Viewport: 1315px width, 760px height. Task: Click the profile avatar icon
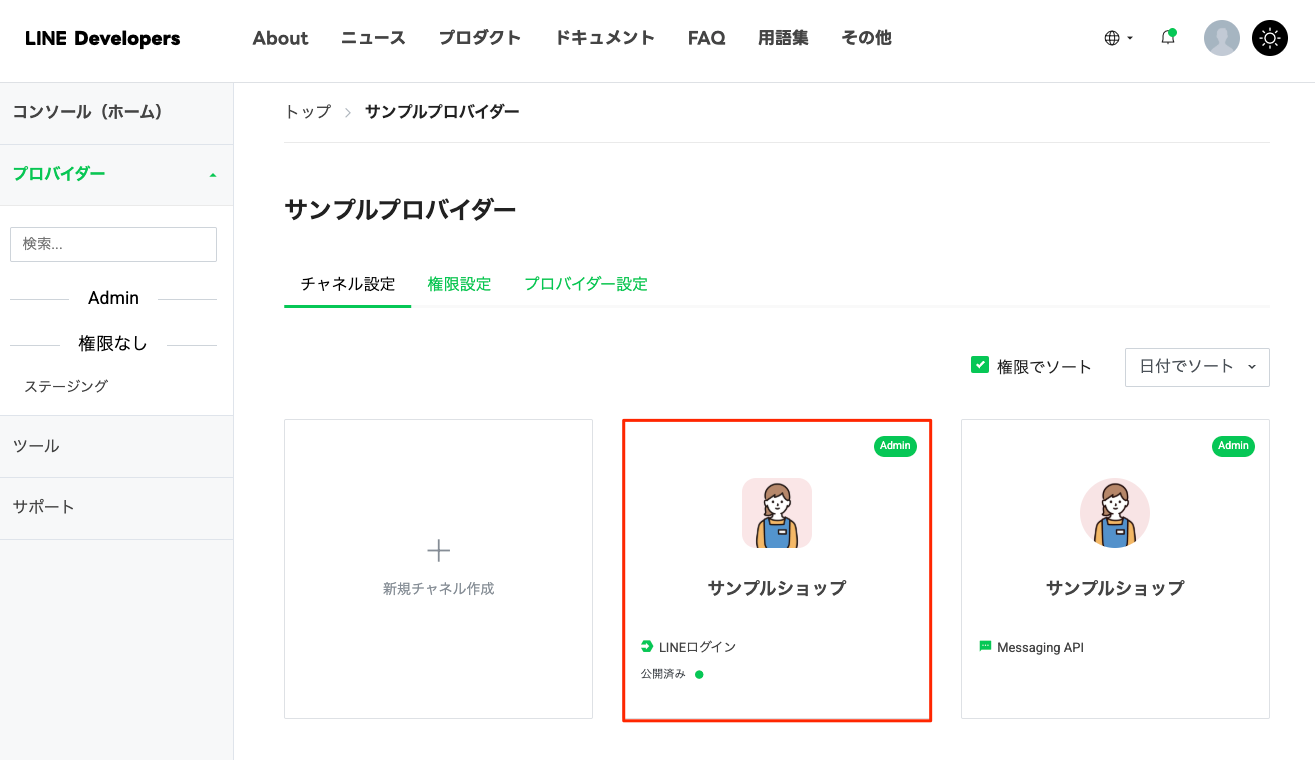1221,37
